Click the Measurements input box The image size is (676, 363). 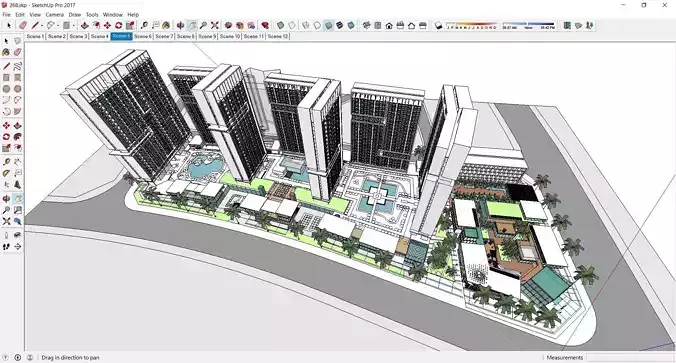(x=630, y=357)
